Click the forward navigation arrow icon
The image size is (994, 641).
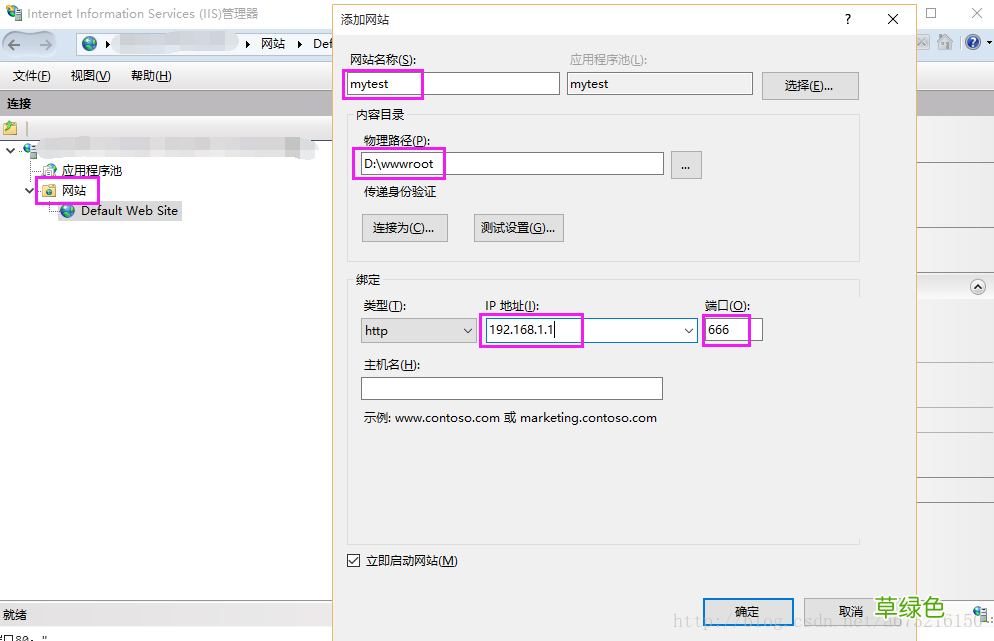pos(46,44)
